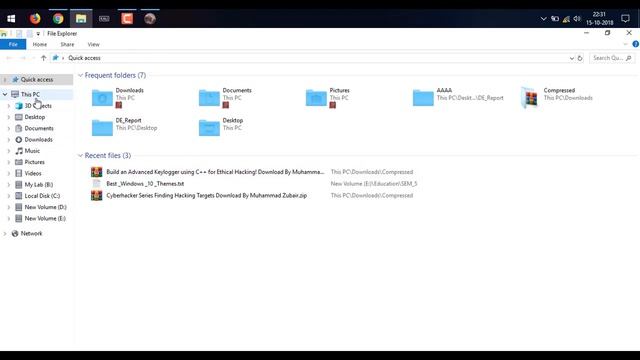Open the address bar history dropdown
This screenshot has width=640, height=360.
(571, 58)
